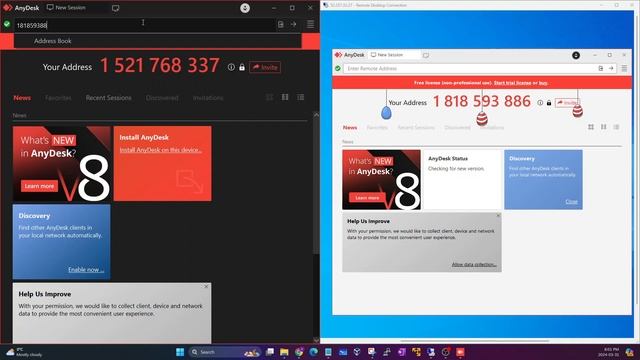Open Microsoft Edge from taskbar
The height and width of the screenshot is (360, 640).
(313, 352)
